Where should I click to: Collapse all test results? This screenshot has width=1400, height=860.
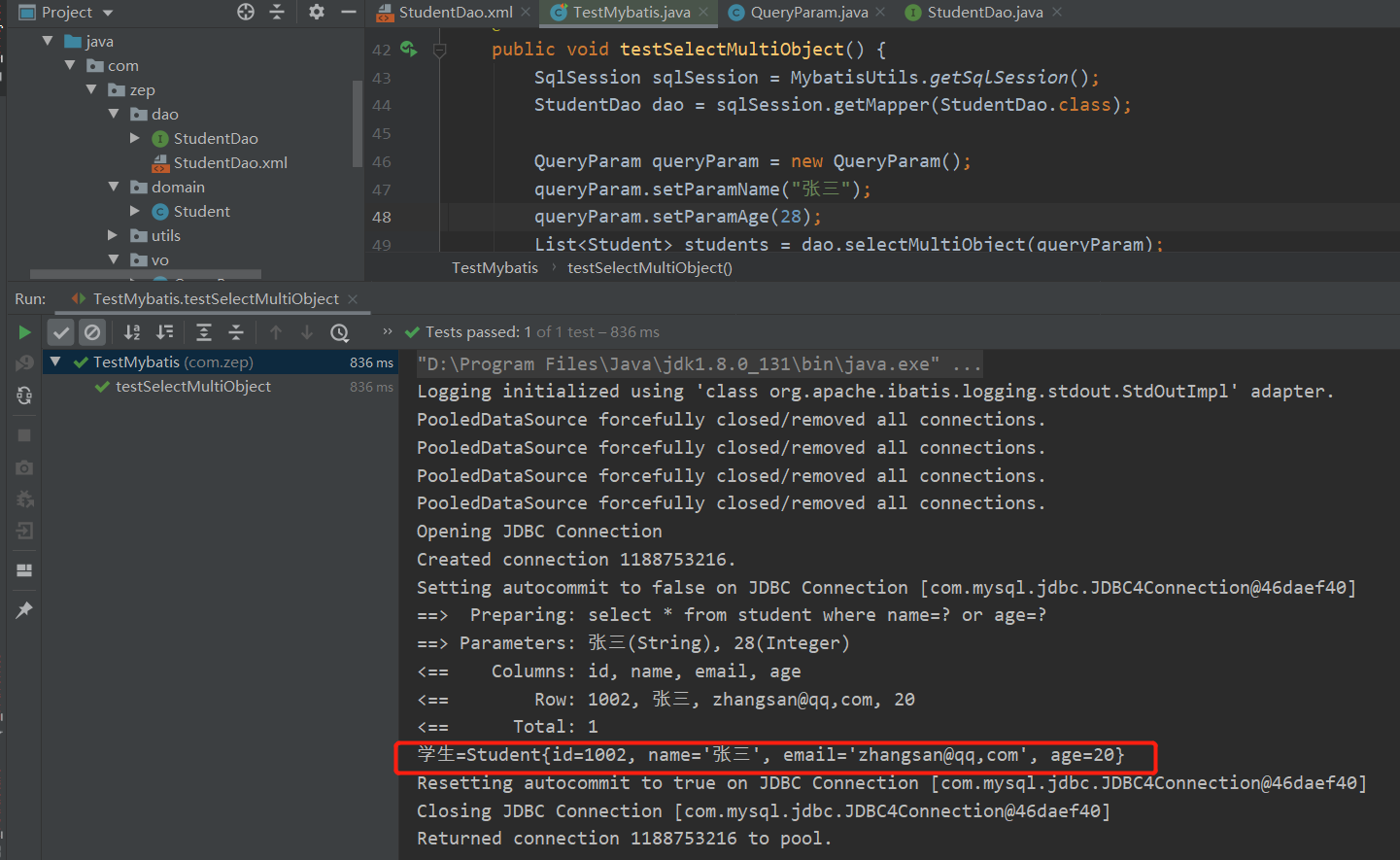coord(236,332)
